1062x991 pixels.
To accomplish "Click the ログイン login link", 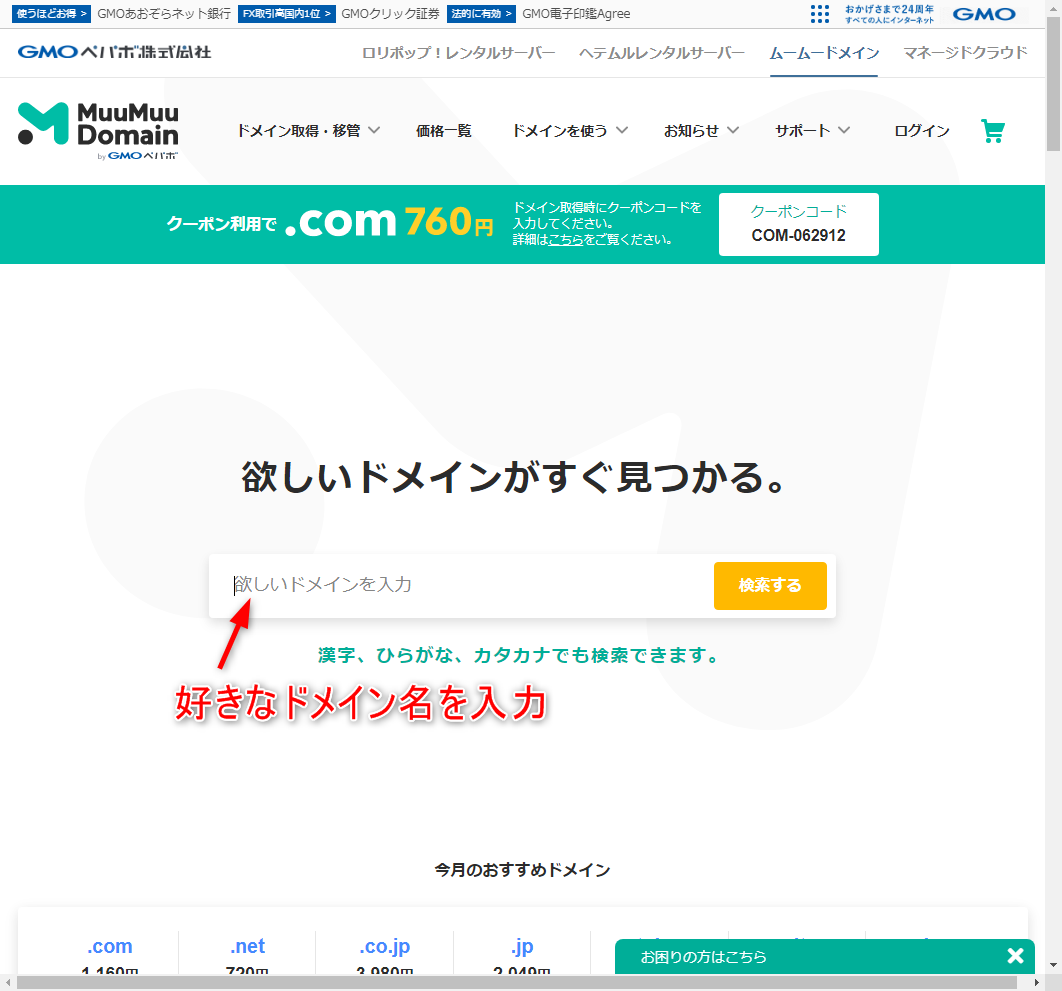I will [x=921, y=131].
